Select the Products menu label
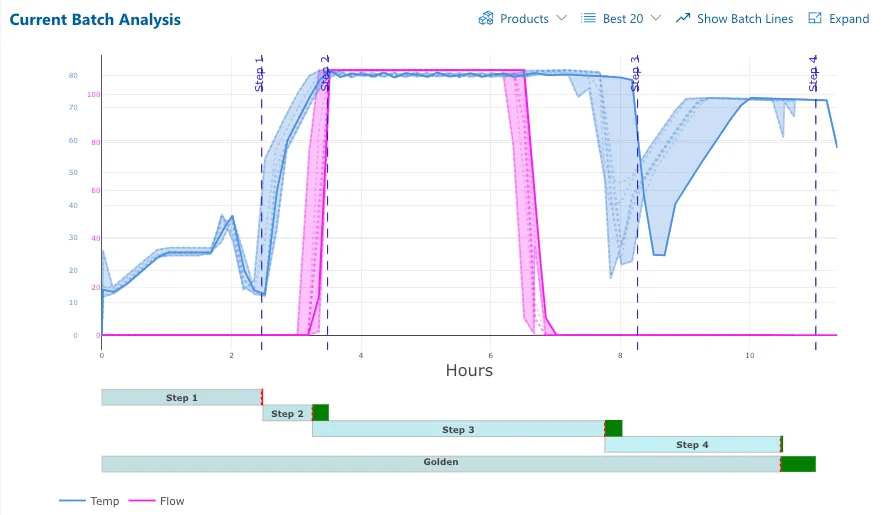 (x=524, y=19)
